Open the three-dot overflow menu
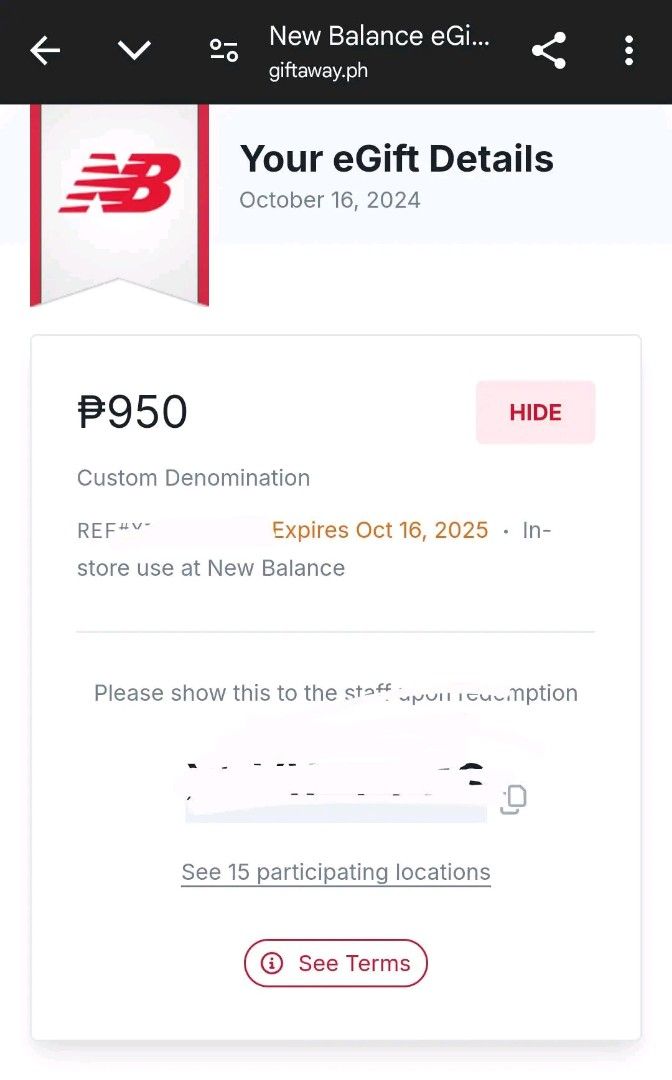This screenshot has height=1080, width=672. pos(629,50)
